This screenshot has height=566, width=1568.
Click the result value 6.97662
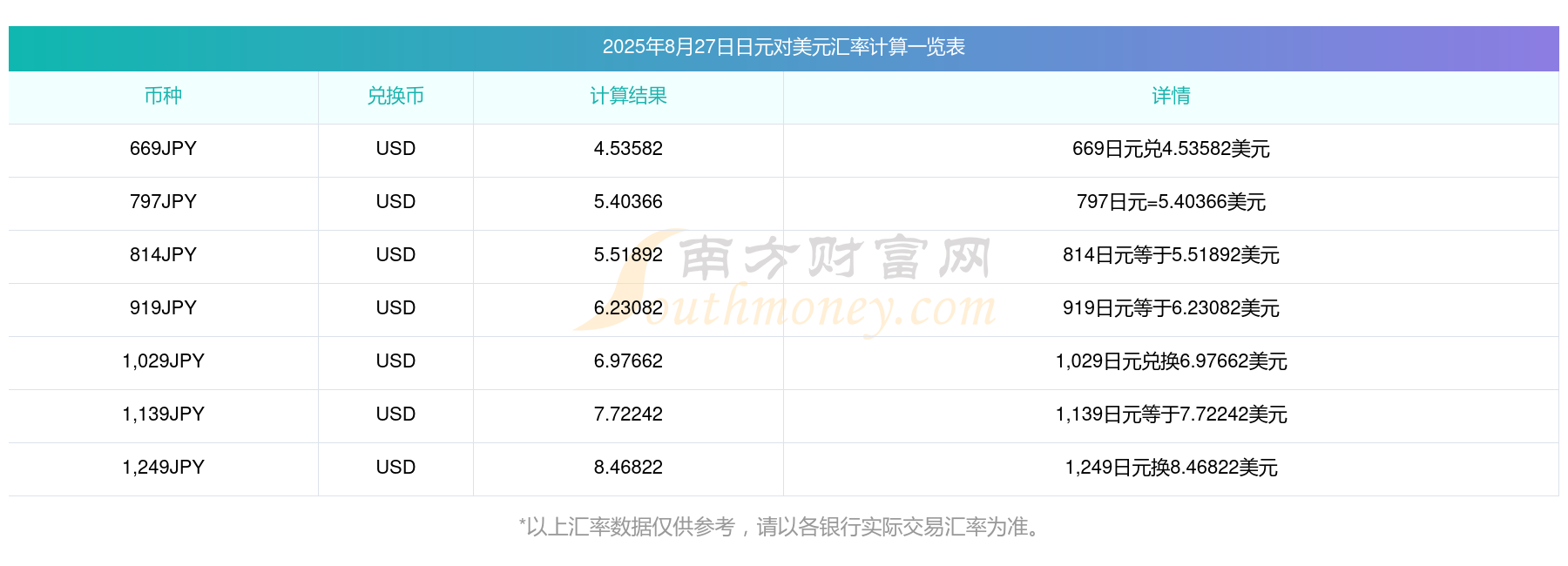click(628, 361)
